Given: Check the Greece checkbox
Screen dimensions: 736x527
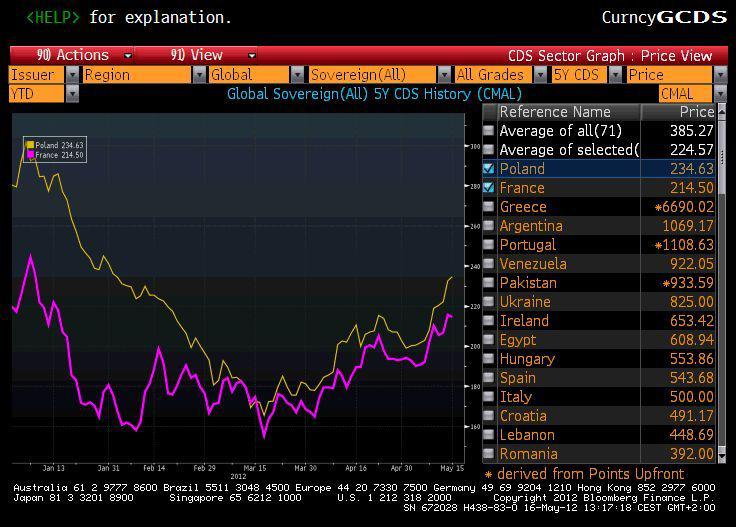Looking at the screenshot, I should [489, 207].
